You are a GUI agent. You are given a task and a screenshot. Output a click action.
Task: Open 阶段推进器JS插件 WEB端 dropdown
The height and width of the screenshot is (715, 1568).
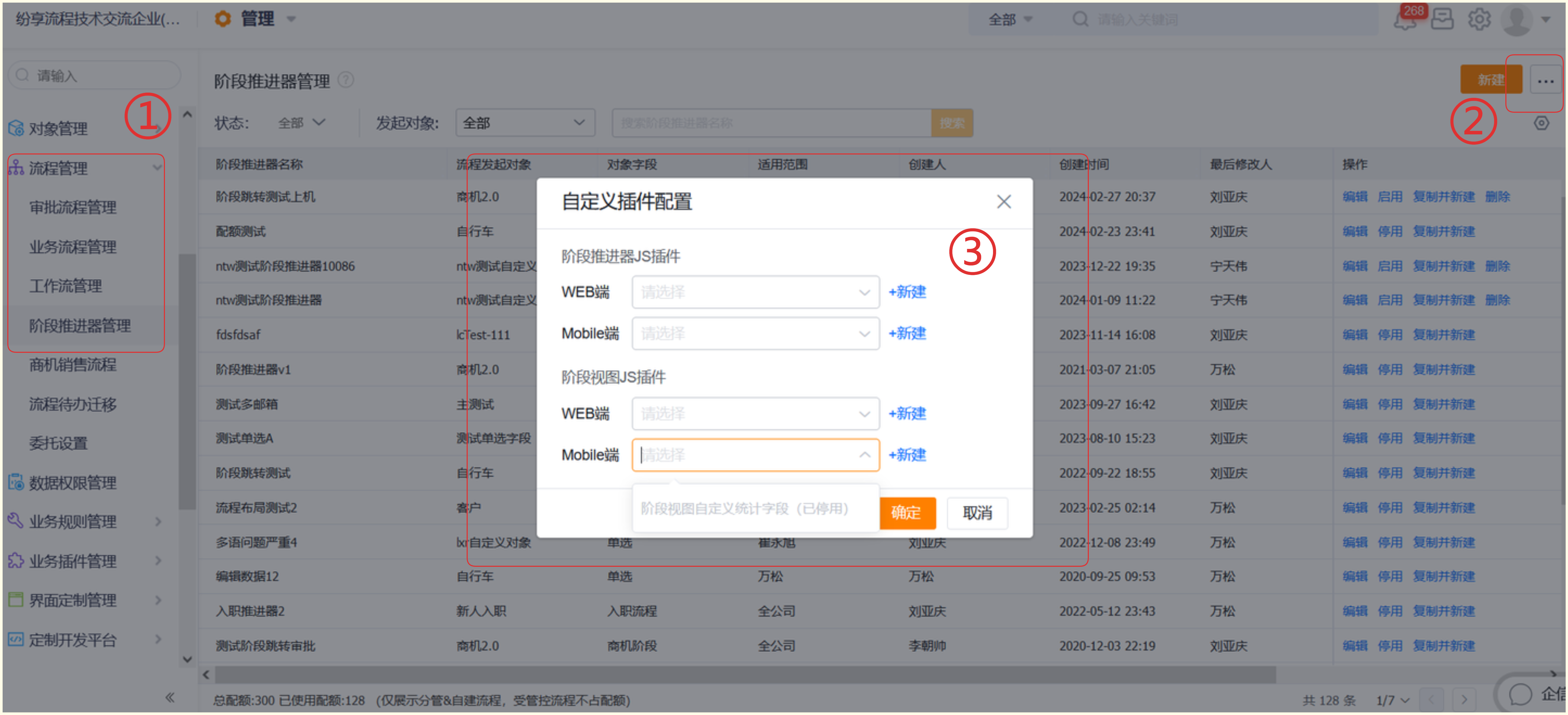click(755, 292)
